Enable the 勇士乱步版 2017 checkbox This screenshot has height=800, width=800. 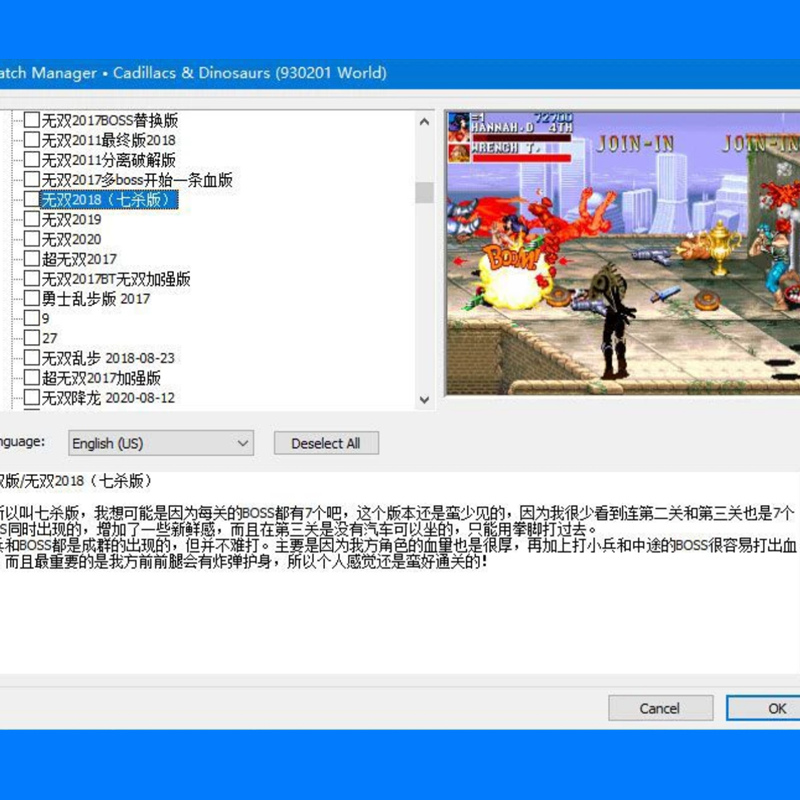pyautogui.click(x=32, y=298)
